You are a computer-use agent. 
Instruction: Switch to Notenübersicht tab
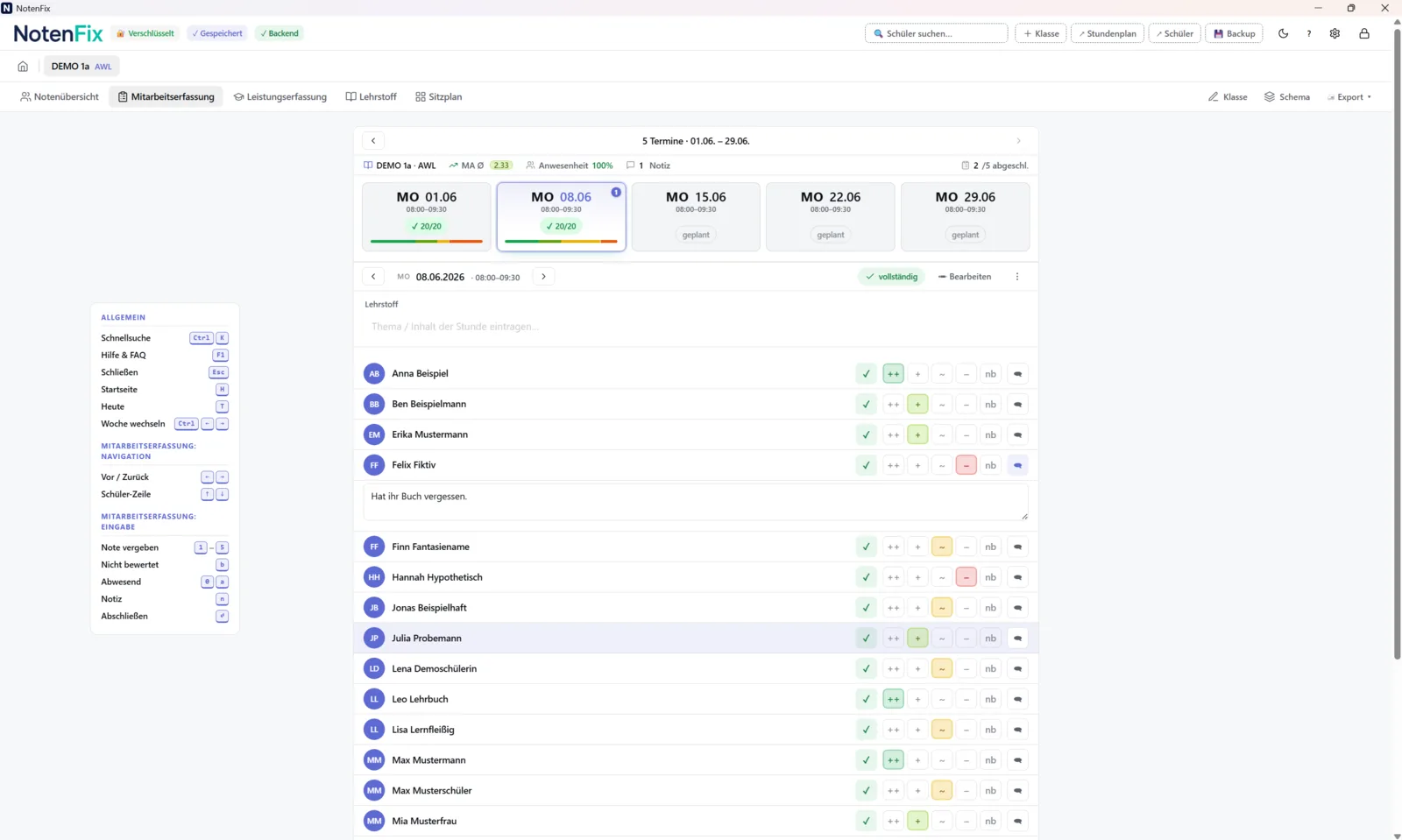point(60,97)
